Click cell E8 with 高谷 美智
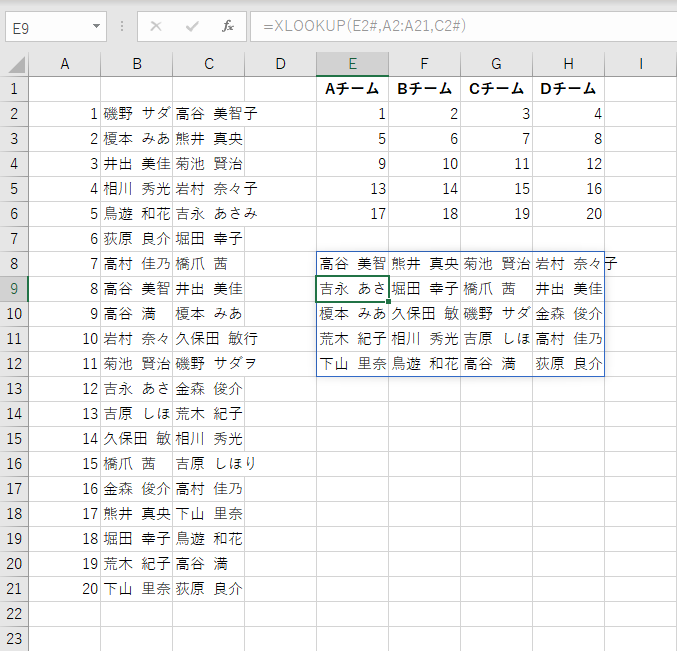 coord(352,264)
